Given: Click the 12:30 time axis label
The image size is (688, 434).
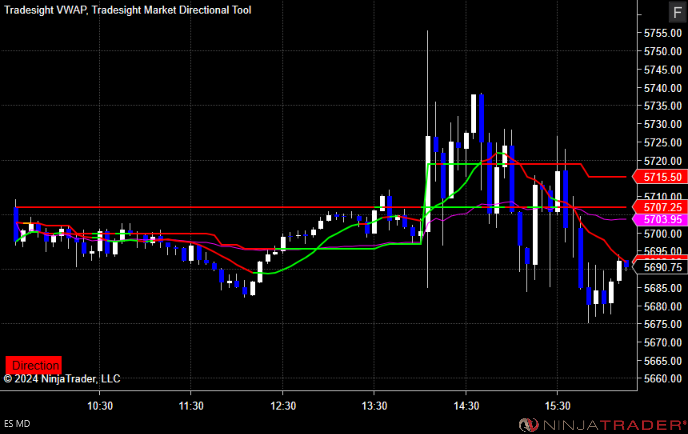Looking at the screenshot, I should coord(283,405).
